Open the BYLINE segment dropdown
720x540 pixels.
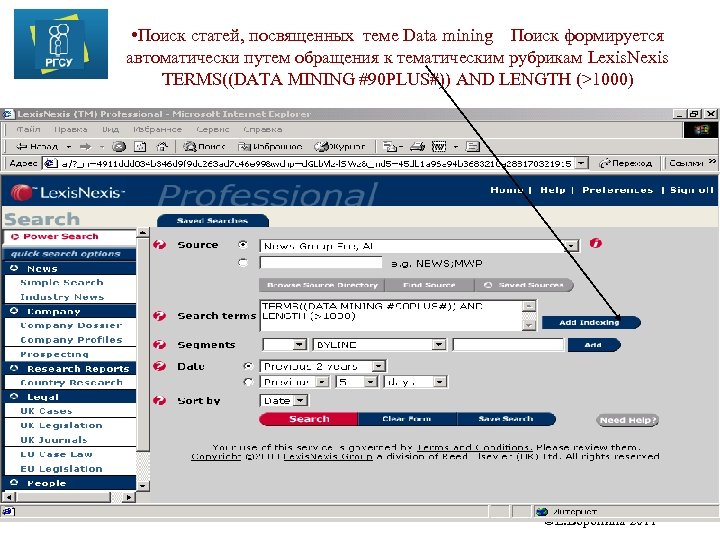[x=439, y=345]
